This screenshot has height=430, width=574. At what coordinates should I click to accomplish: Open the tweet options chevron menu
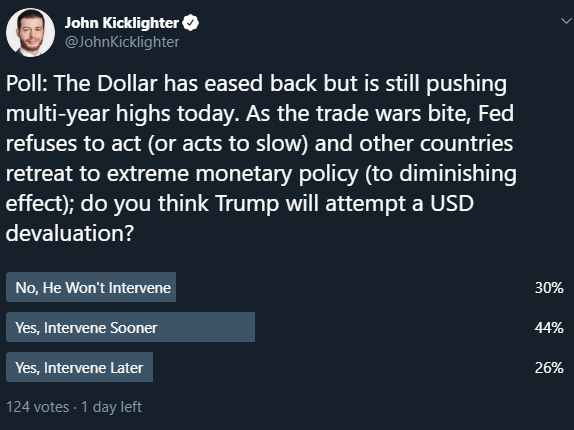tap(566, 21)
